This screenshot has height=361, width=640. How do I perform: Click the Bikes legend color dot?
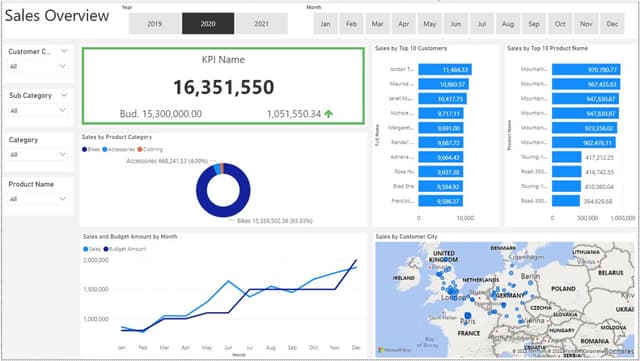tap(84, 149)
